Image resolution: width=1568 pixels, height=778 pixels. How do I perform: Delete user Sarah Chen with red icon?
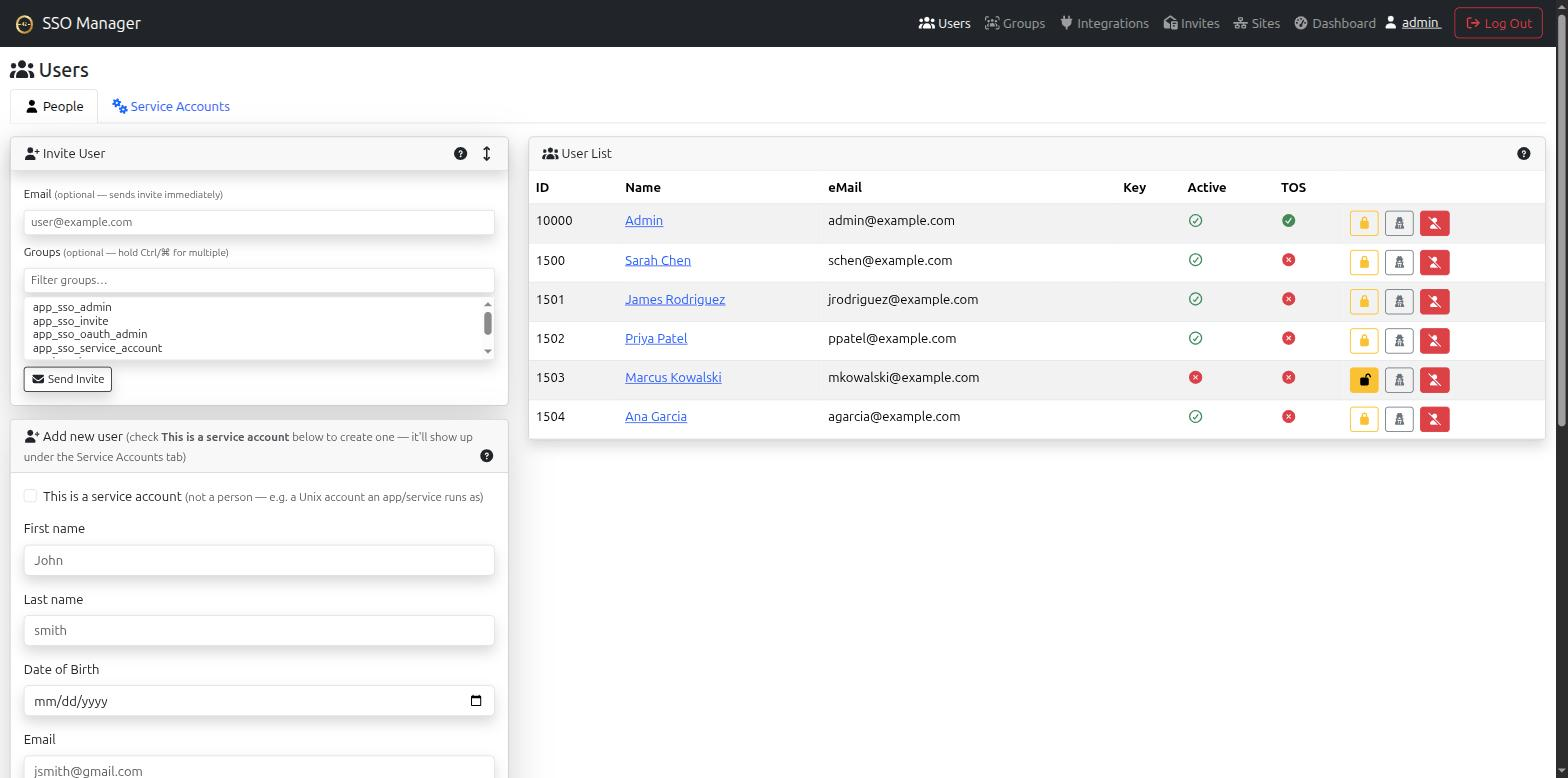coord(1434,262)
